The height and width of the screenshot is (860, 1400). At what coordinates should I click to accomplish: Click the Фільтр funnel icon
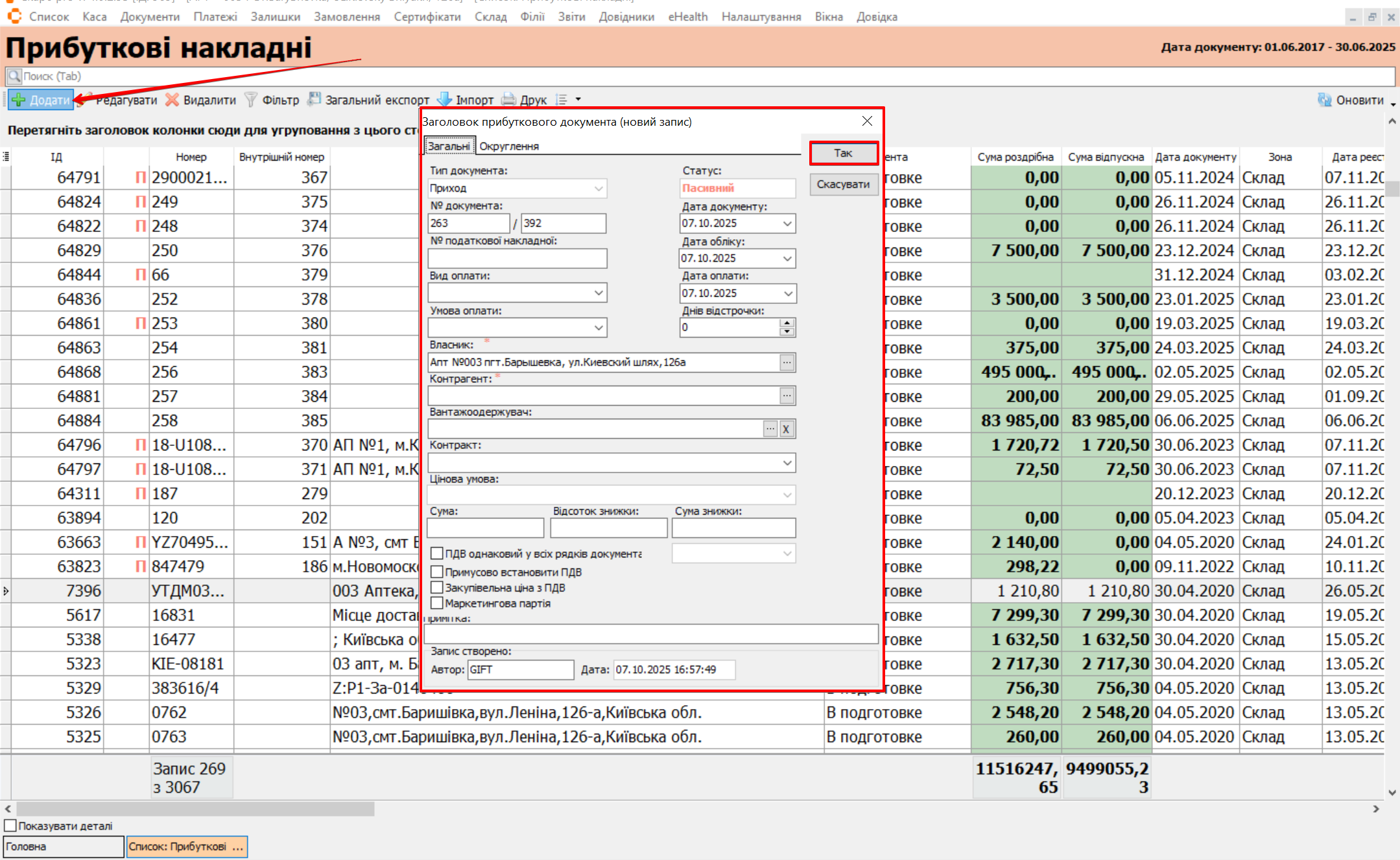(251, 100)
